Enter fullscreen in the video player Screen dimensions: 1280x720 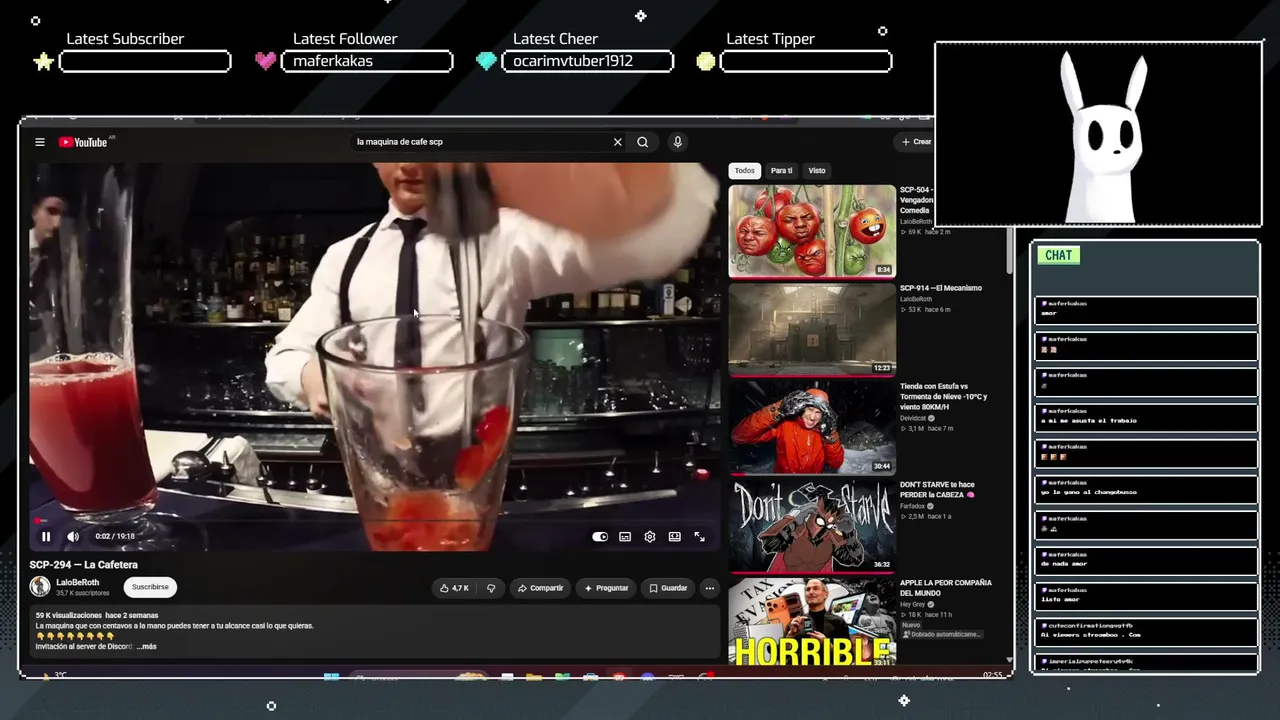pyautogui.click(x=700, y=537)
